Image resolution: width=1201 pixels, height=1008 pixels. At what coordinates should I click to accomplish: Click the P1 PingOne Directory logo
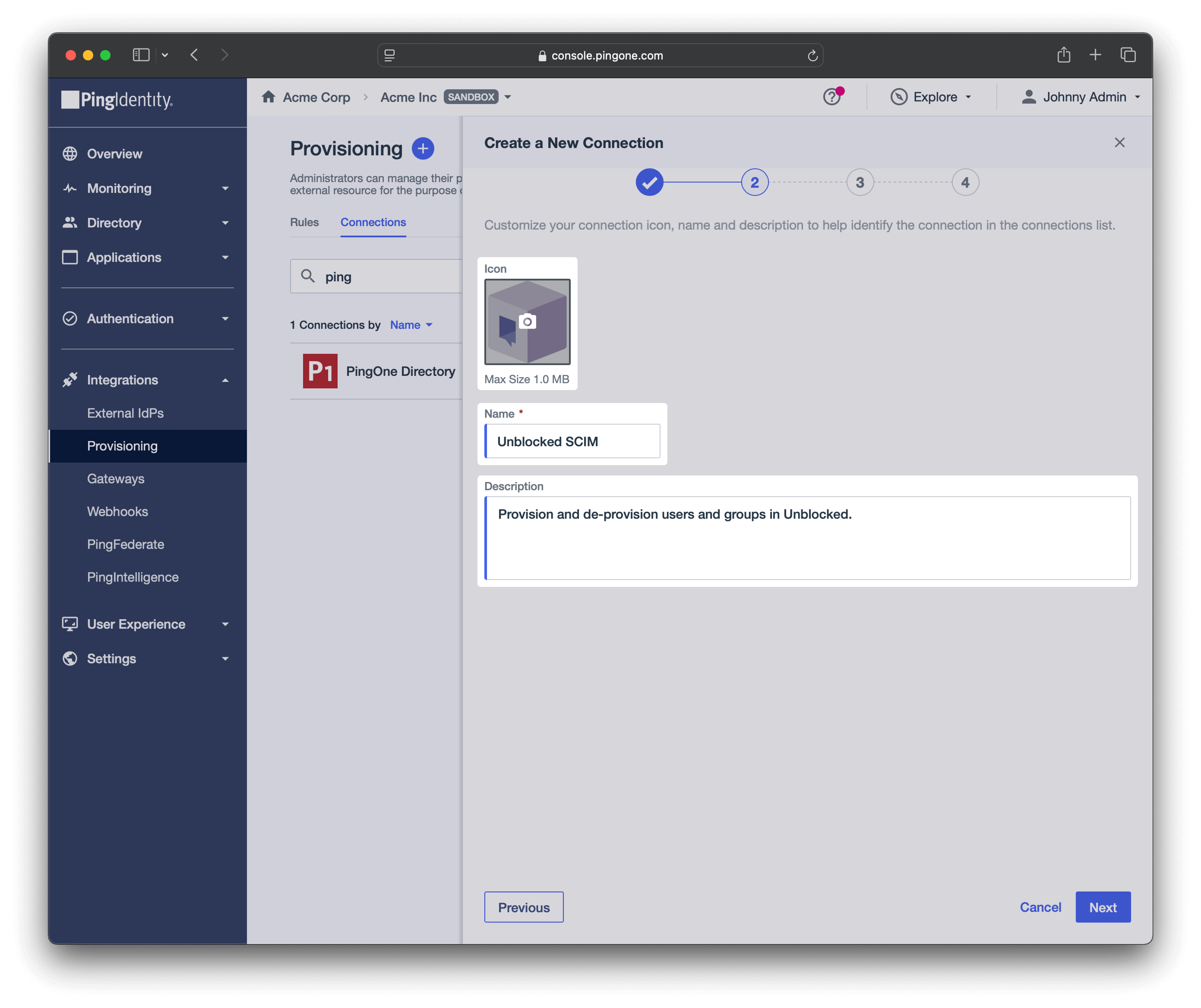point(320,371)
